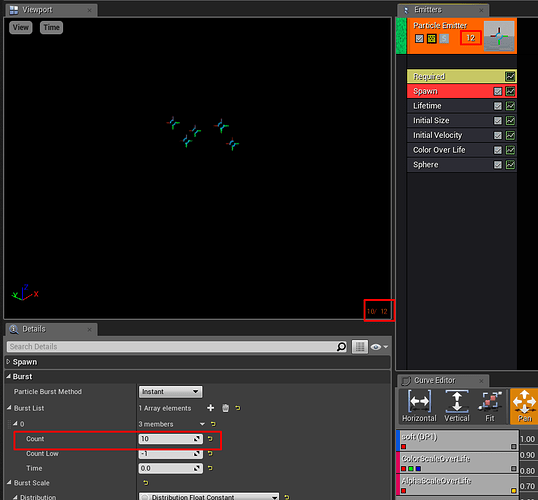The width and height of the screenshot is (538, 500).
Task: Click the Count Low value field
Action: click(x=171, y=454)
